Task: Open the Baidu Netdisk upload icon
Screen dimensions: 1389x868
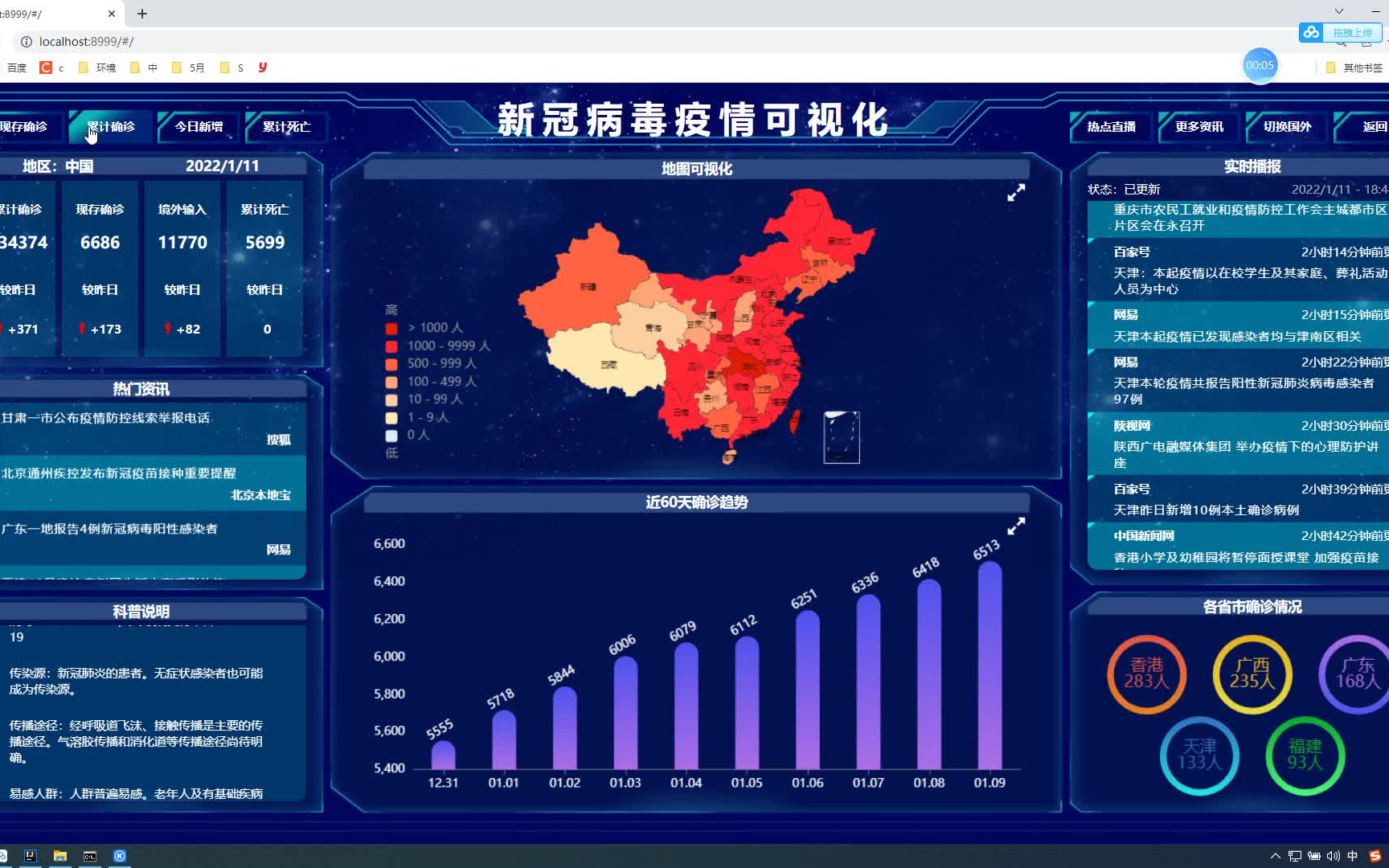Action: coord(1310,32)
